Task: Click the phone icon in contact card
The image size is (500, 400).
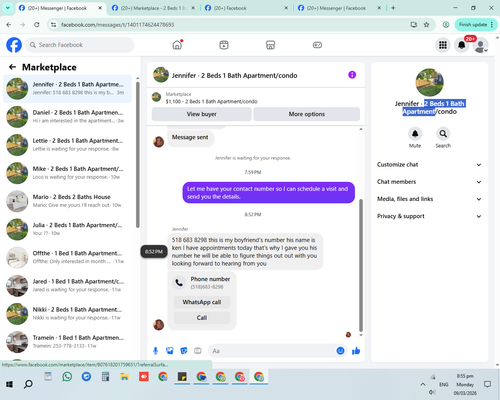Action: point(179,283)
